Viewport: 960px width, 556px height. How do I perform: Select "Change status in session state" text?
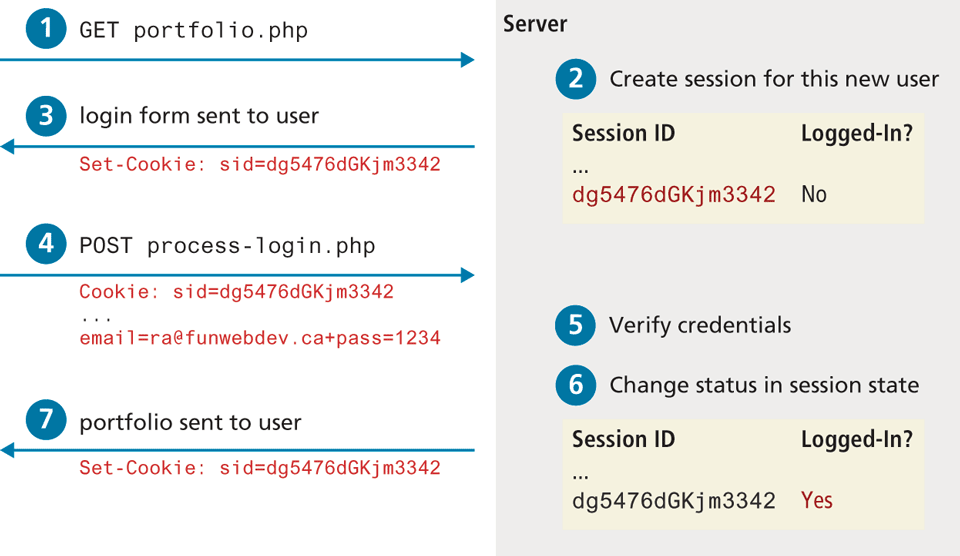point(764,385)
